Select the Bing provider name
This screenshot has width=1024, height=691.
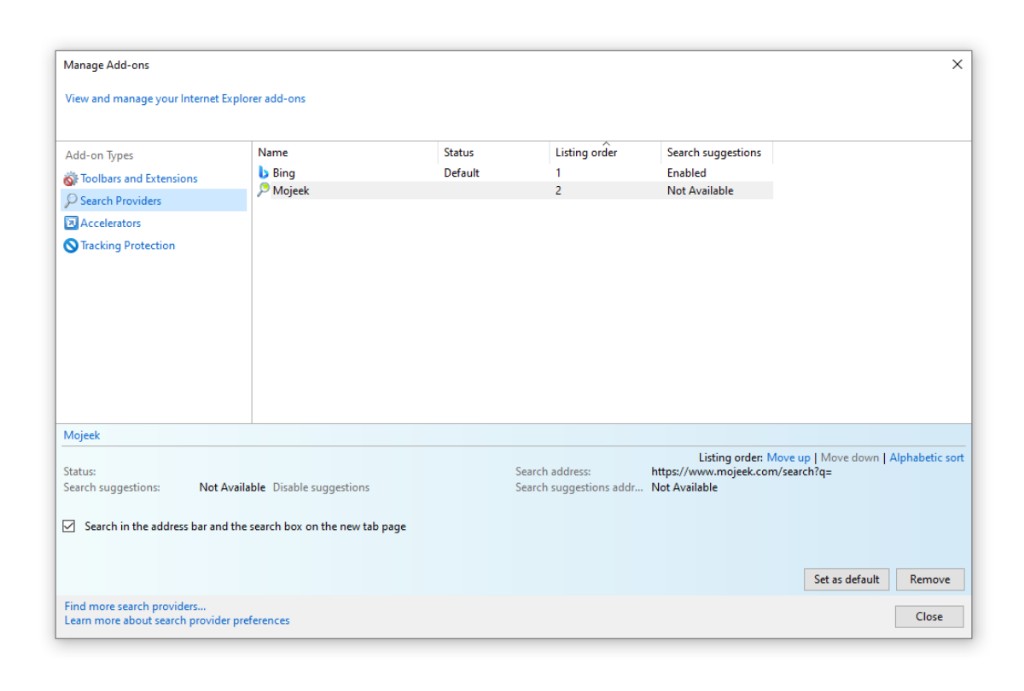tap(283, 172)
